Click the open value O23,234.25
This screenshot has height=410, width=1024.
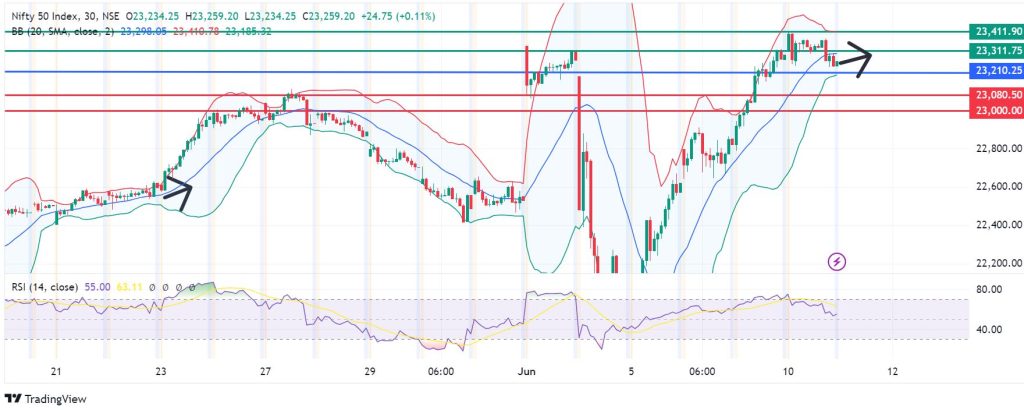(x=153, y=15)
